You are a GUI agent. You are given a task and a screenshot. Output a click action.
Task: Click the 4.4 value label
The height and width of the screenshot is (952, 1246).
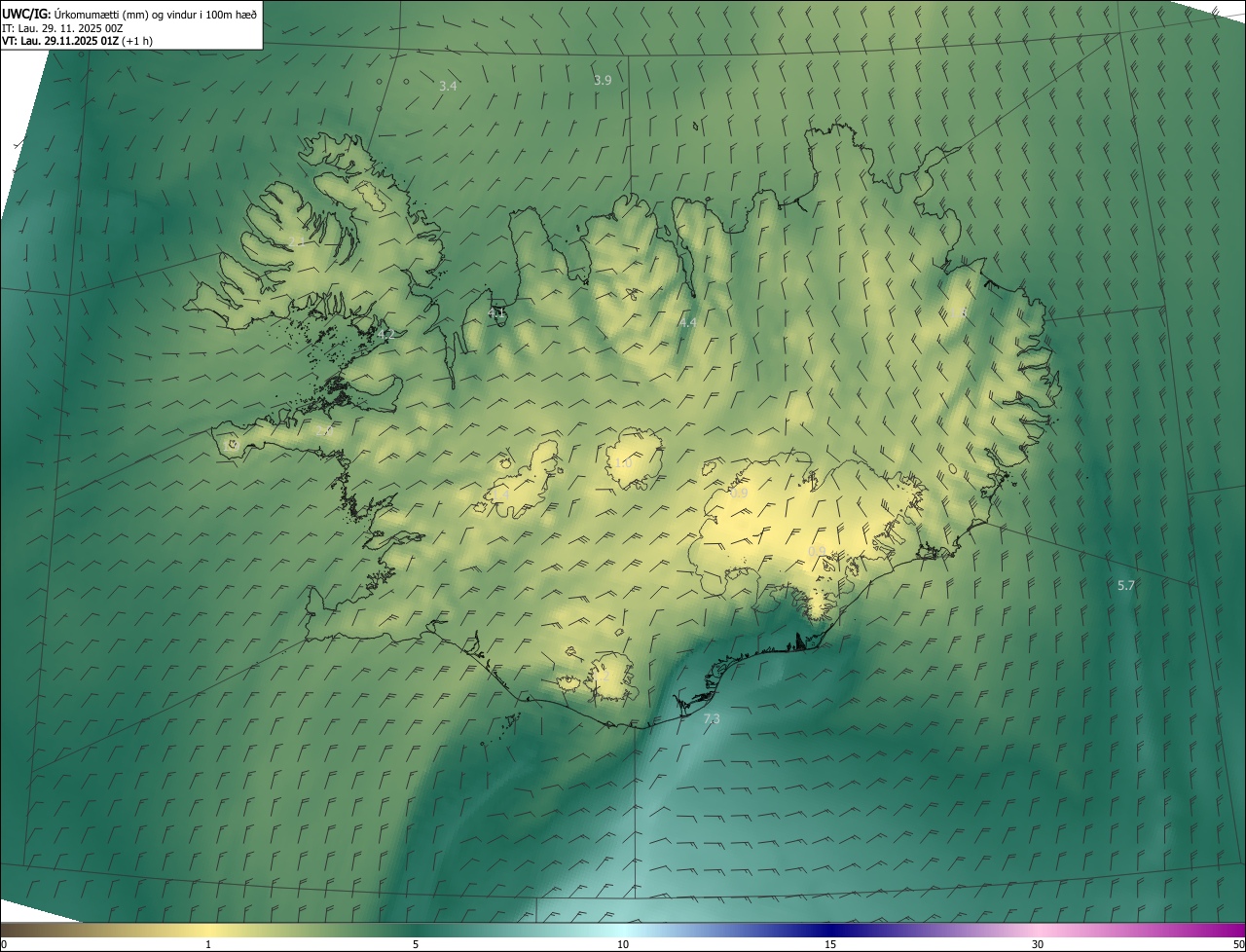pyautogui.click(x=687, y=322)
